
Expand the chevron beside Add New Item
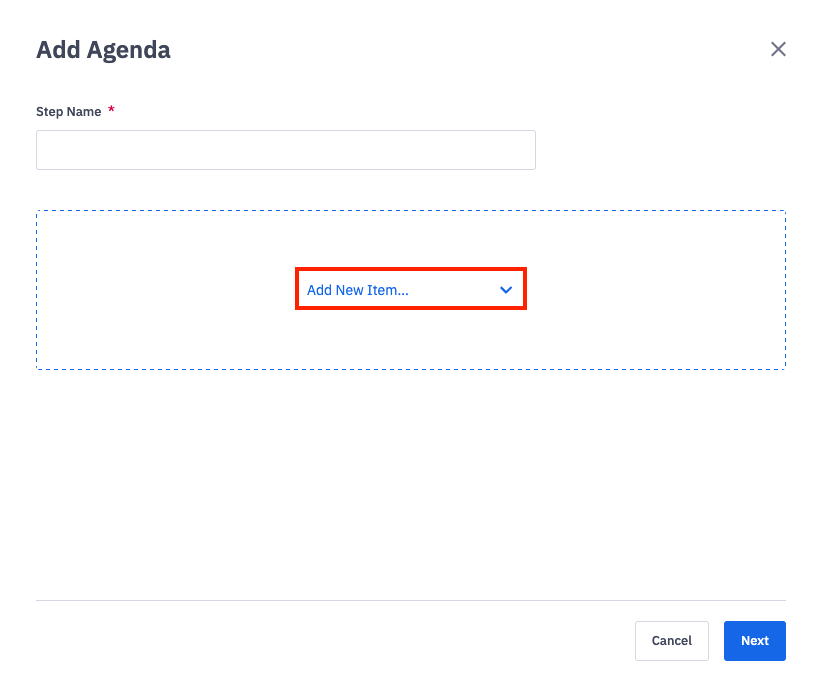tap(506, 290)
